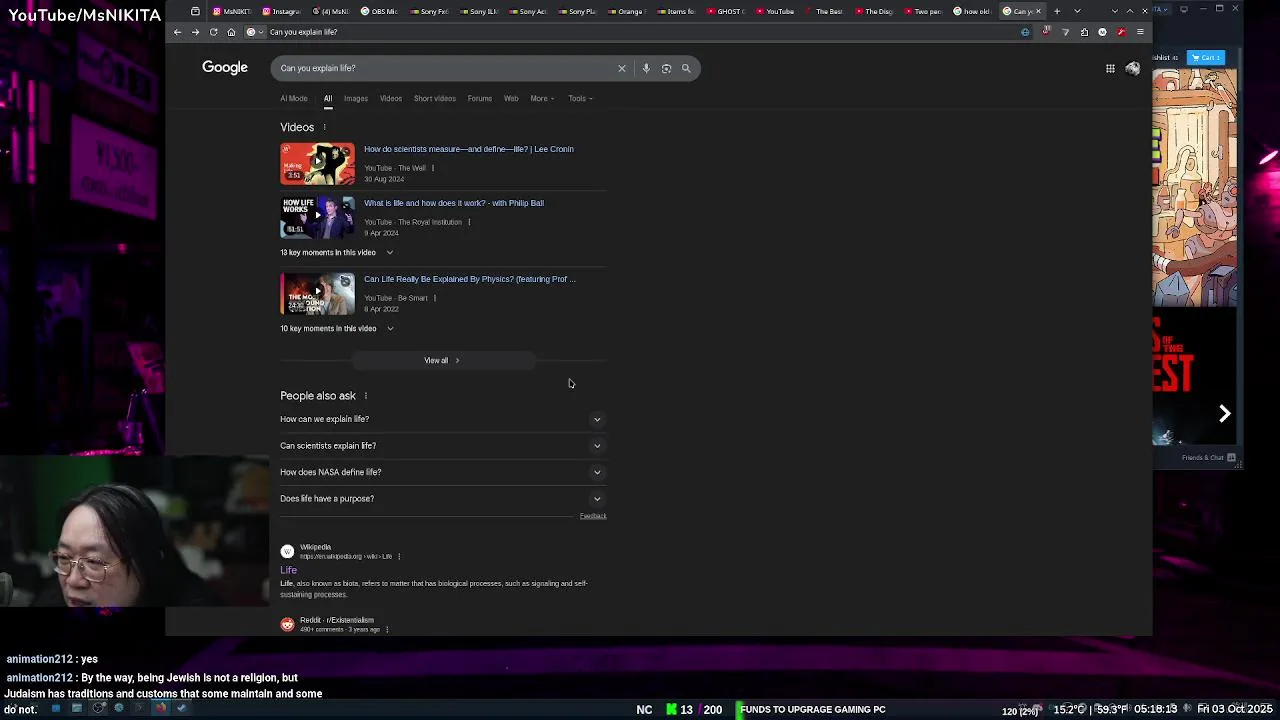Click the Feedback link
The height and width of the screenshot is (720, 1280).
click(x=593, y=516)
